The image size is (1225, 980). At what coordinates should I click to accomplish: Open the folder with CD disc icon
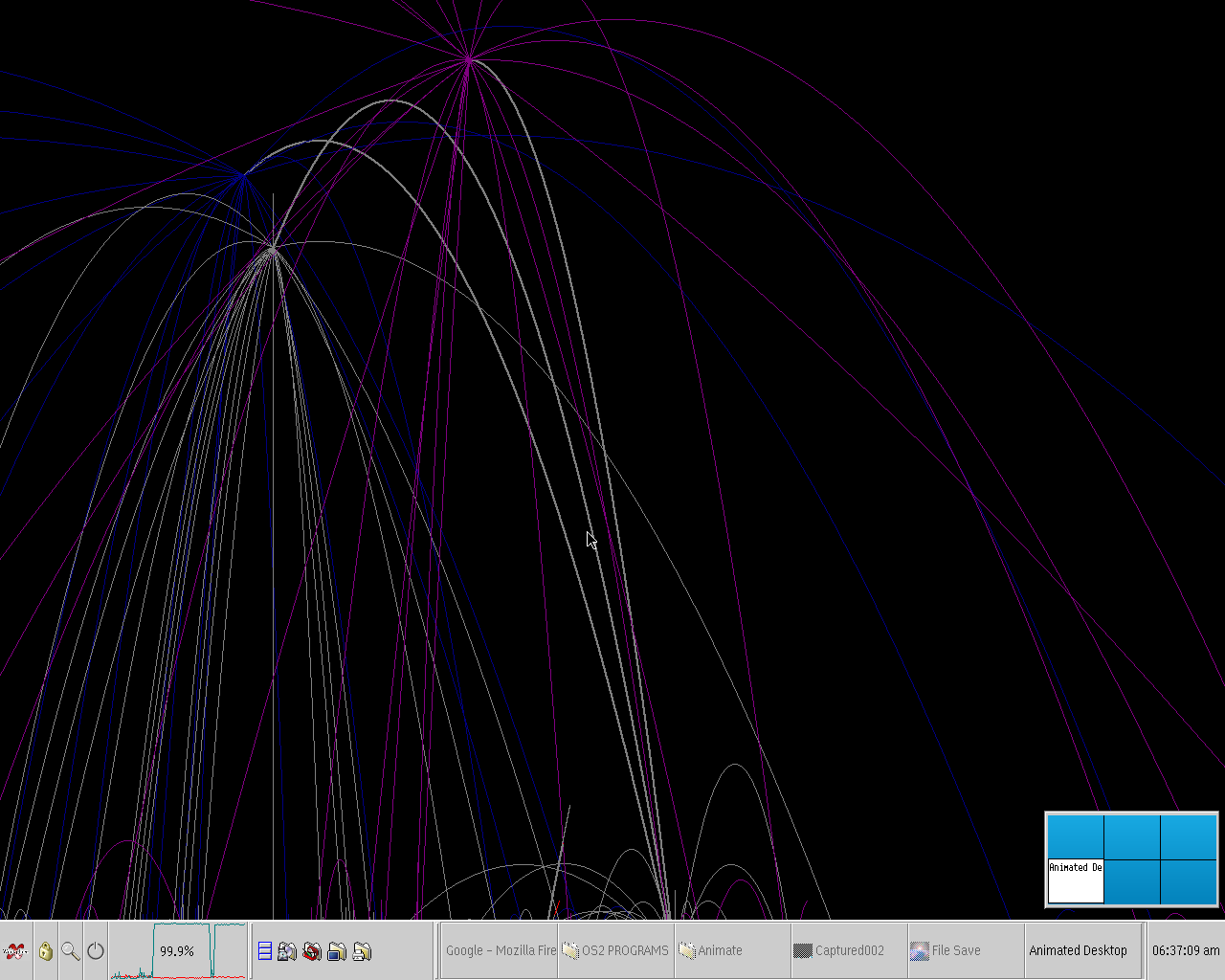[x=287, y=951]
